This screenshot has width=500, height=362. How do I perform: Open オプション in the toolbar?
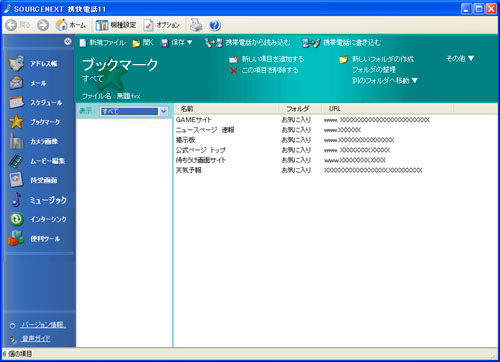pyautogui.click(x=162, y=25)
